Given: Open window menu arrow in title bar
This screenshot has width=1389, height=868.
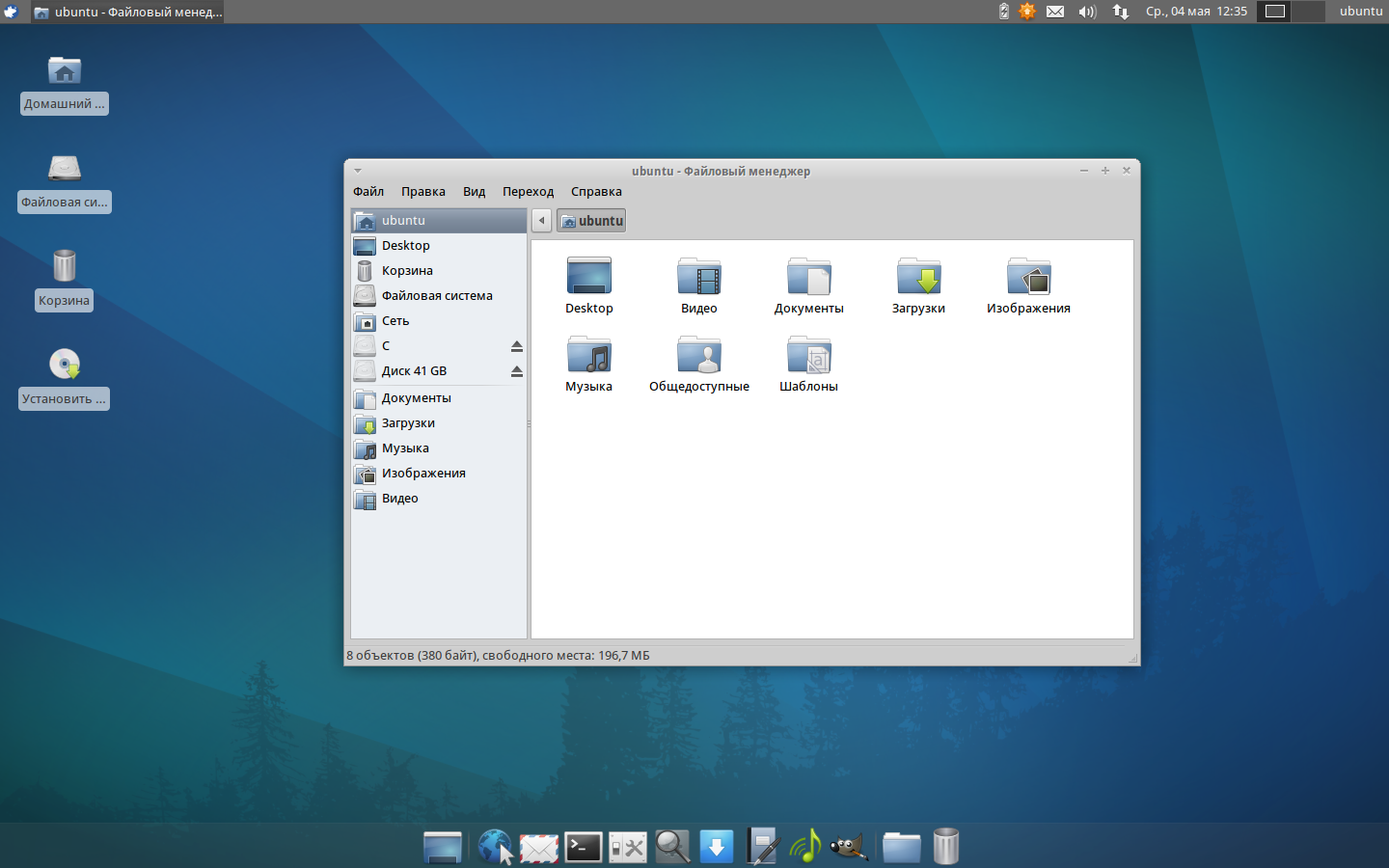Looking at the screenshot, I should tap(358, 171).
